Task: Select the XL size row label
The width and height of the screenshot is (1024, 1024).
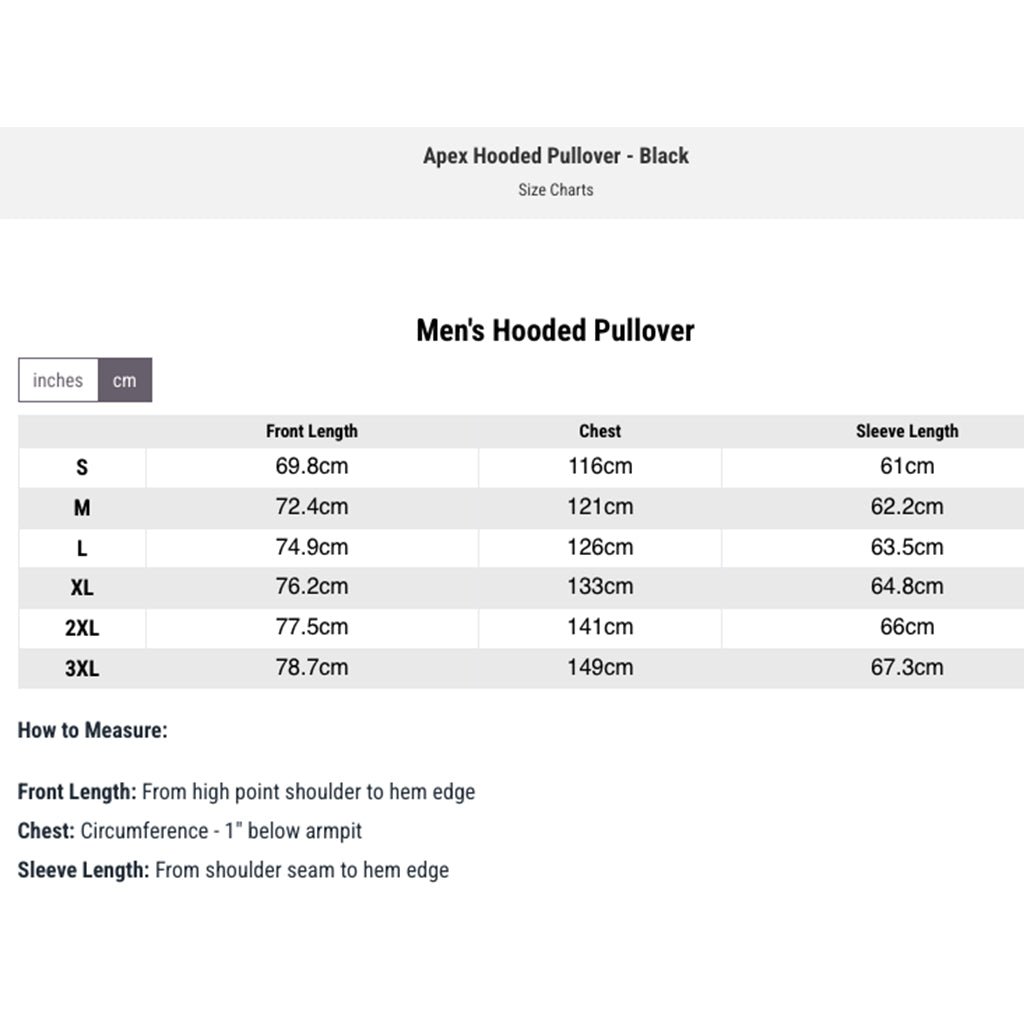Action: pyautogui.click(x=82, y=588)
